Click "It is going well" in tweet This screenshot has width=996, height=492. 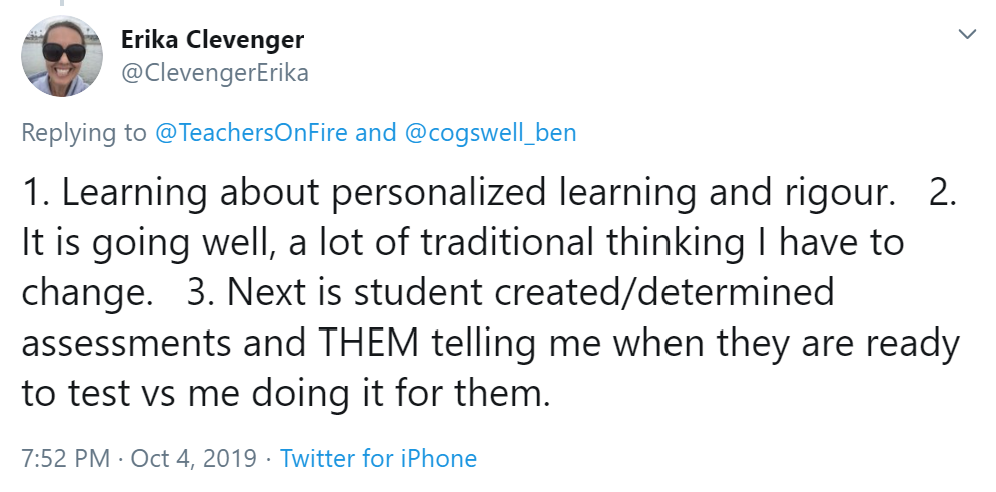coord(146,243)
